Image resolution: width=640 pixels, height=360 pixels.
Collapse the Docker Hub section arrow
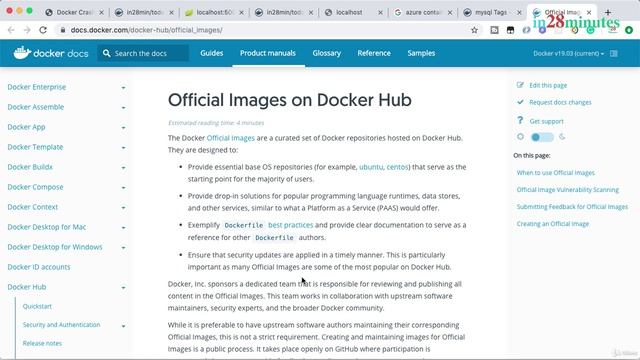pos(123,287)
